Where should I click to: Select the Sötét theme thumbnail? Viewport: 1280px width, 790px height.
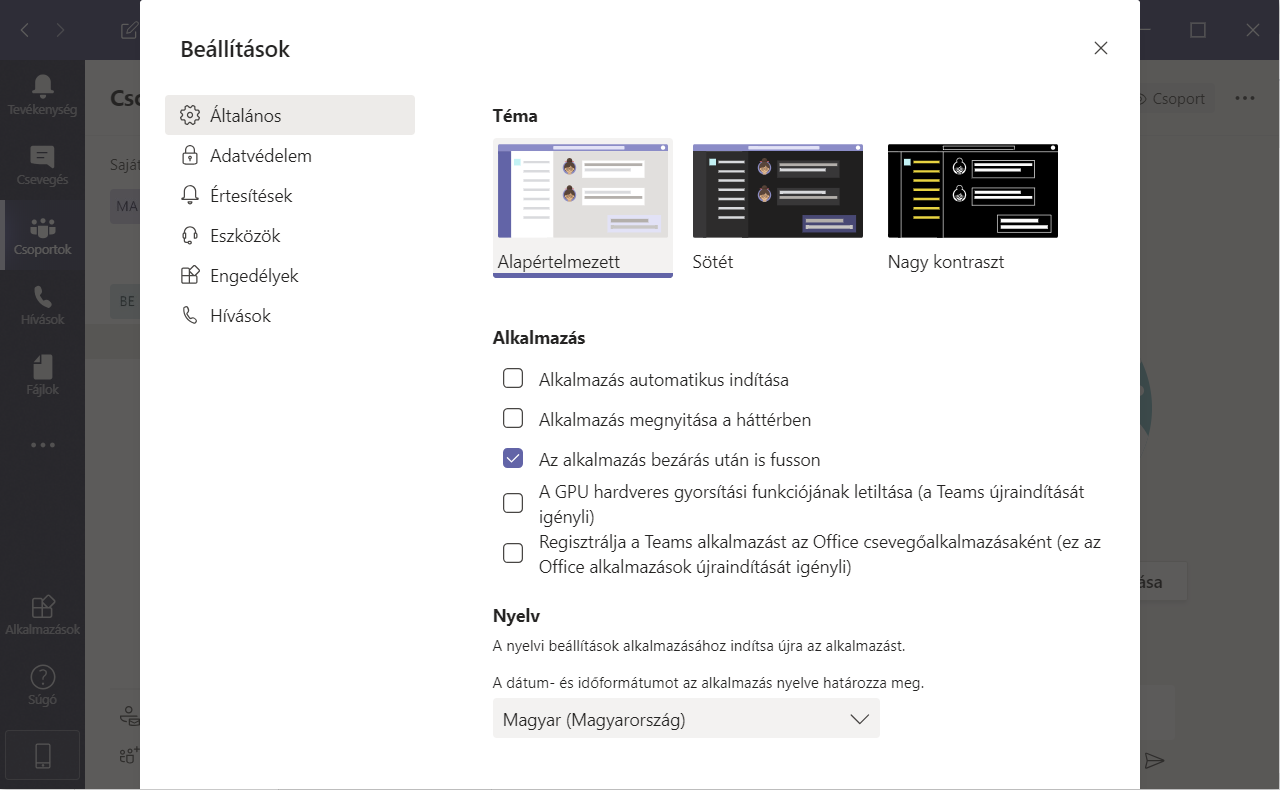(777, 191)
